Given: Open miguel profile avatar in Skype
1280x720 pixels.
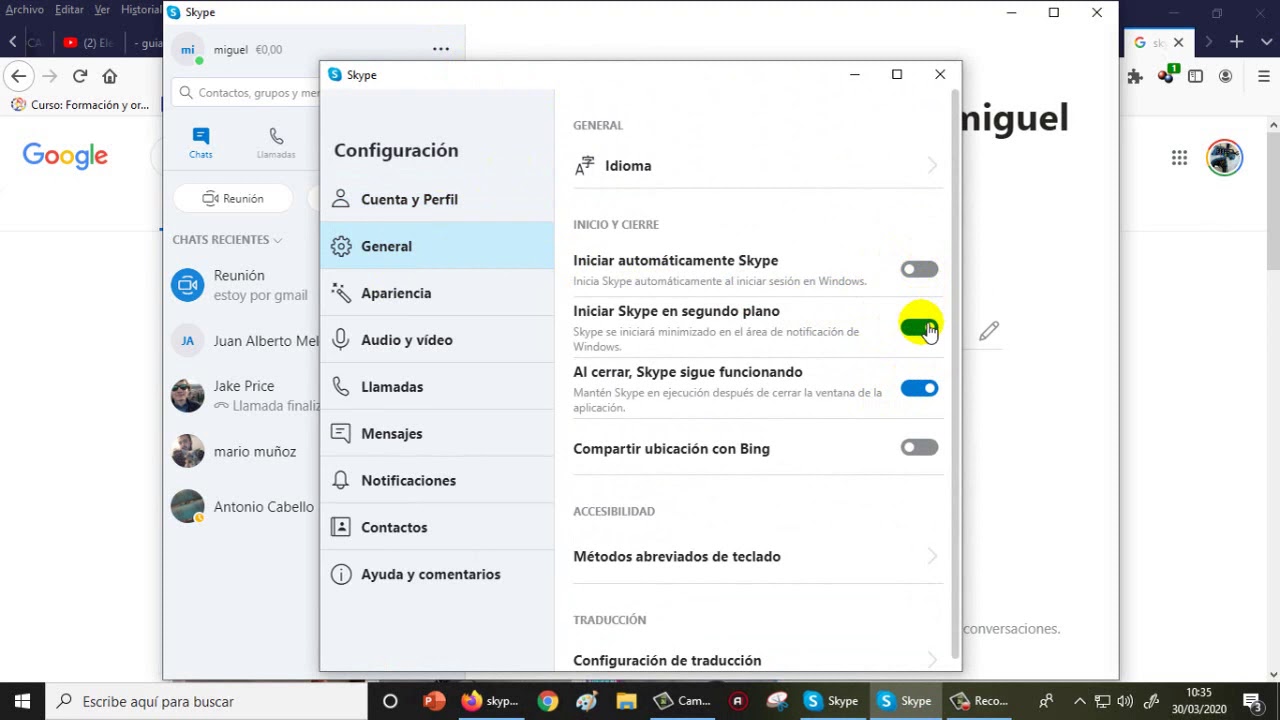Looking at the screenshot, I should coord(188,49).
